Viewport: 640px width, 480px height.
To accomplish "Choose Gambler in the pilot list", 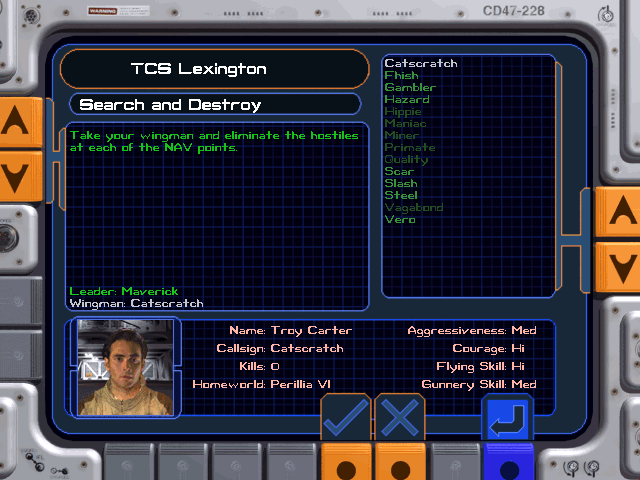I will (x=410, y=88).
